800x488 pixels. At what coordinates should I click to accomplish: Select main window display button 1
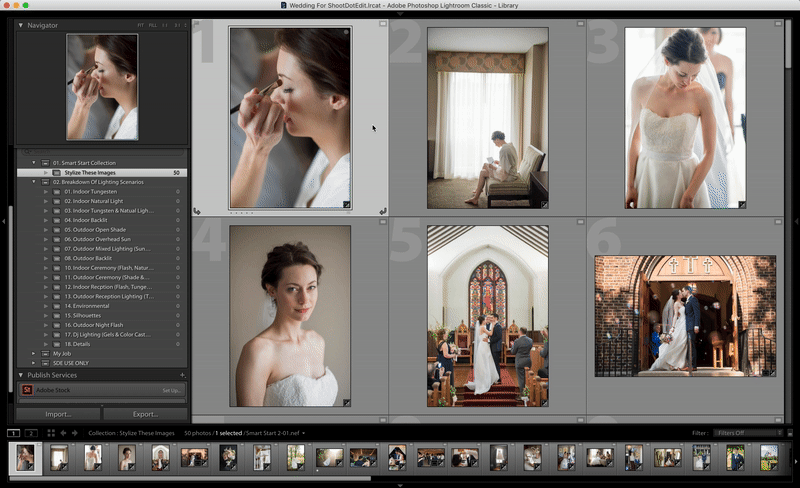(x=13, y=433)
